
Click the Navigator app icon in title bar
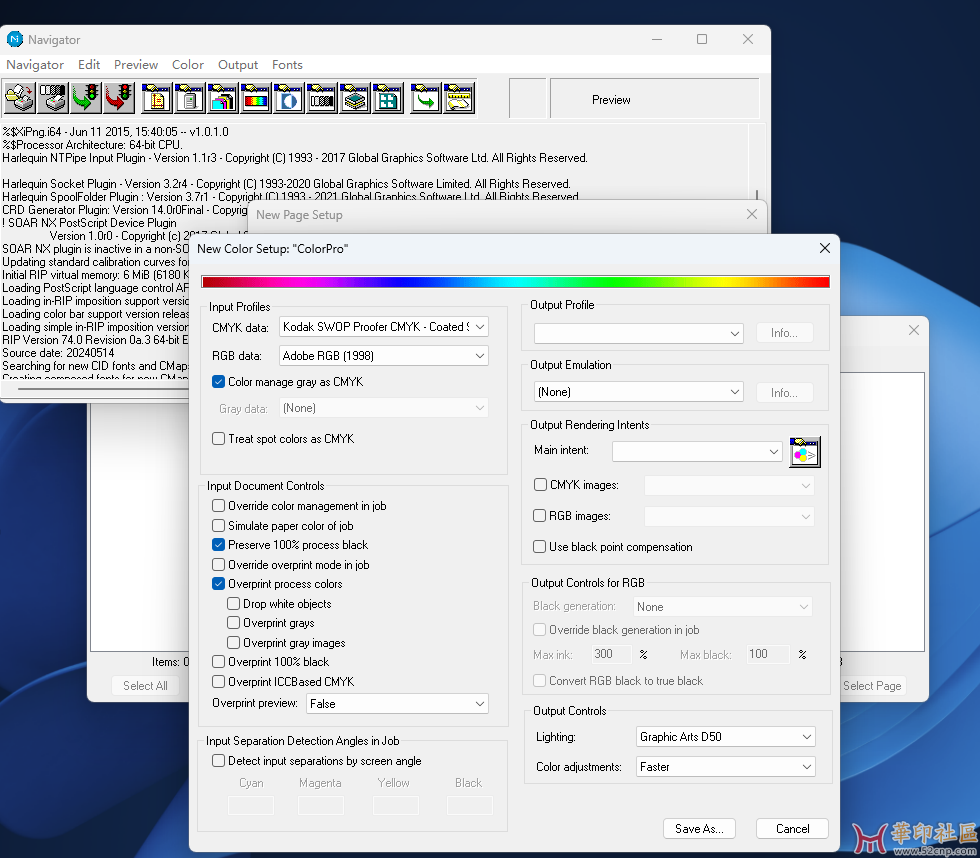pyautogui.click(x=14, y=39)
